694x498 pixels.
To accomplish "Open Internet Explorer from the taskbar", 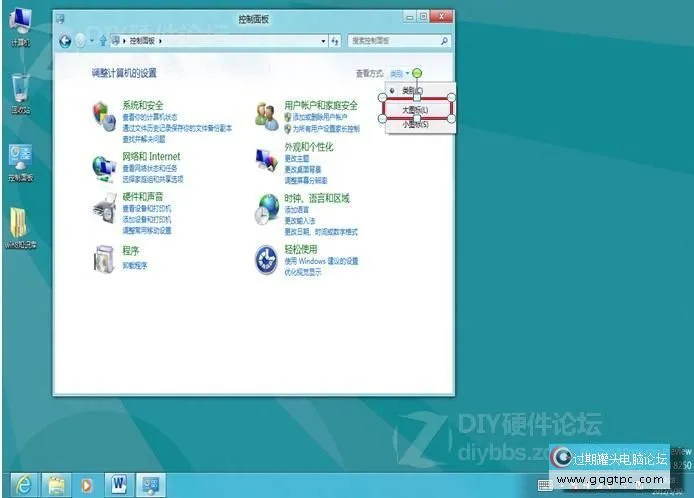I will (x=23, y=485).
